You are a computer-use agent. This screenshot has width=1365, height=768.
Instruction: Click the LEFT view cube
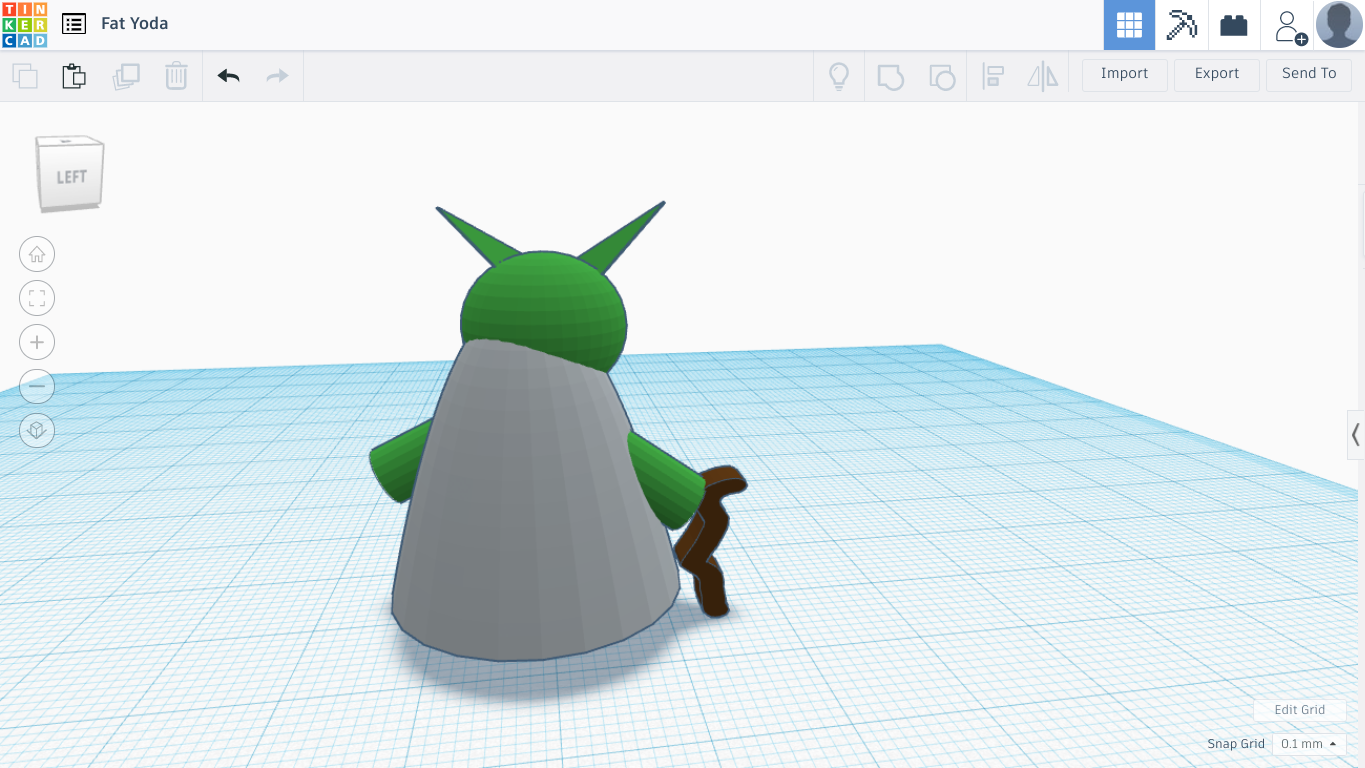tap(70, 174)
